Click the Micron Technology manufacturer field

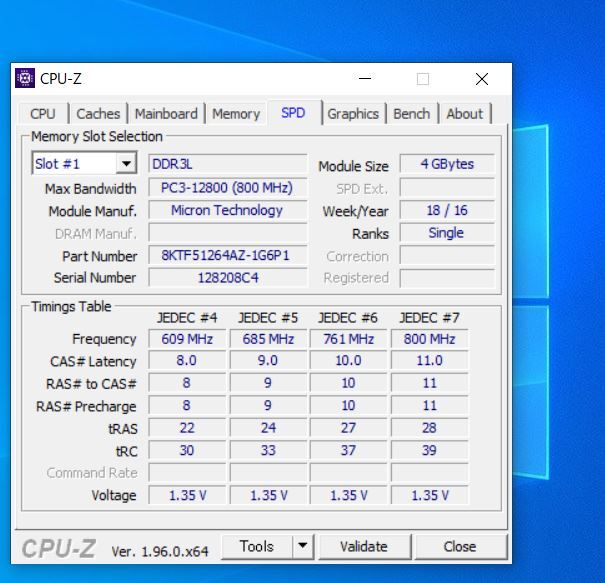pyautogui.click(x=228, y=210)
